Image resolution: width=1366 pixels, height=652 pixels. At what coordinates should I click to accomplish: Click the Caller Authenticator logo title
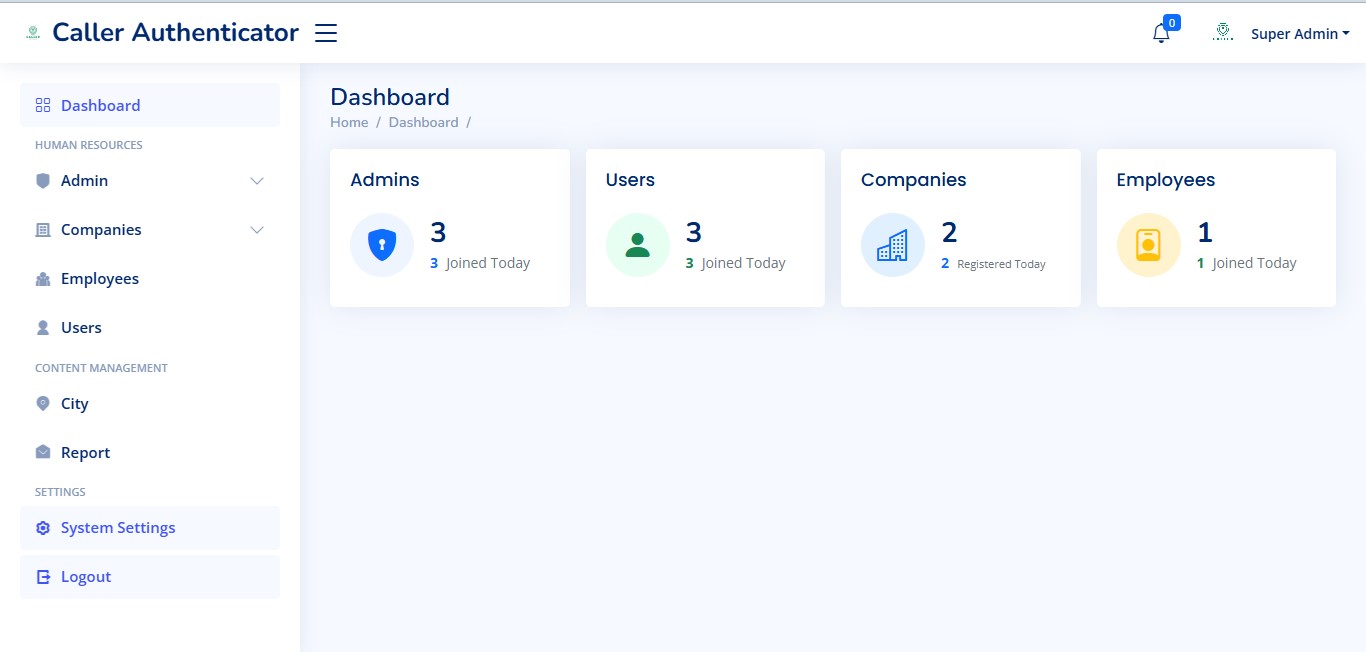pyautogui.click(x=175, y=33)
